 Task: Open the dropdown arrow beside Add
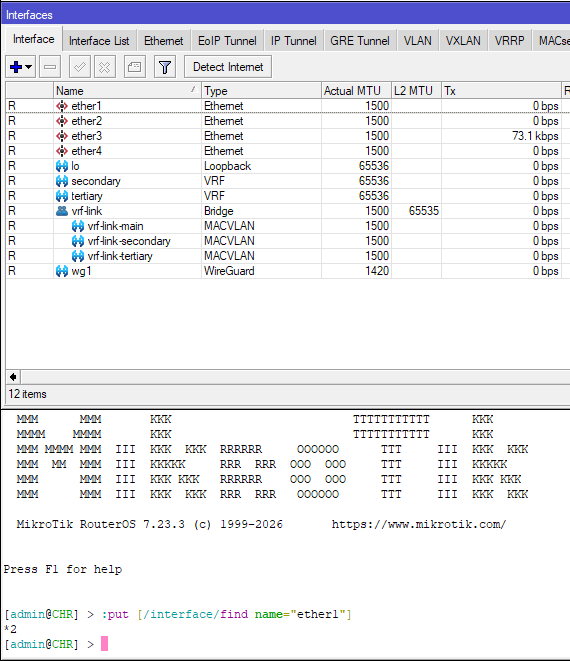[x=29, y=67]
